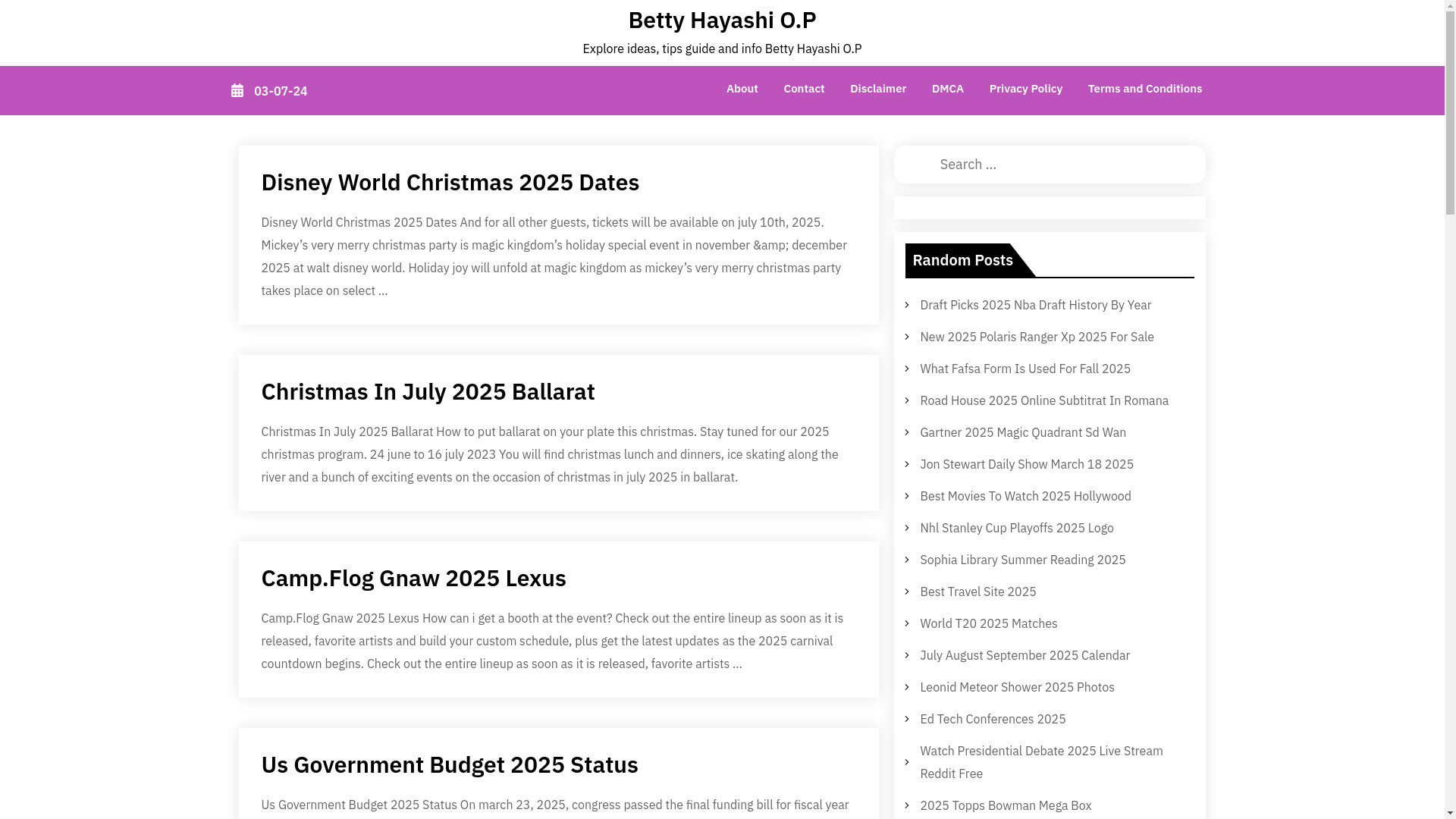Viewport: 1456px width, 819px height.
Task: Open Draft Picks 2025 Nba Draft History link
Action: point(1035,305)
